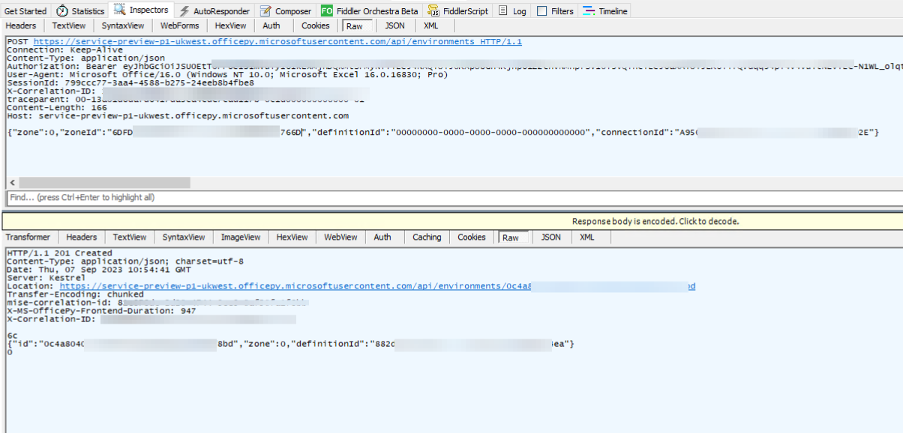Click the request pane horizontal scrollbar thumb
Screen dimensions: 904x434
click(104, 183)
